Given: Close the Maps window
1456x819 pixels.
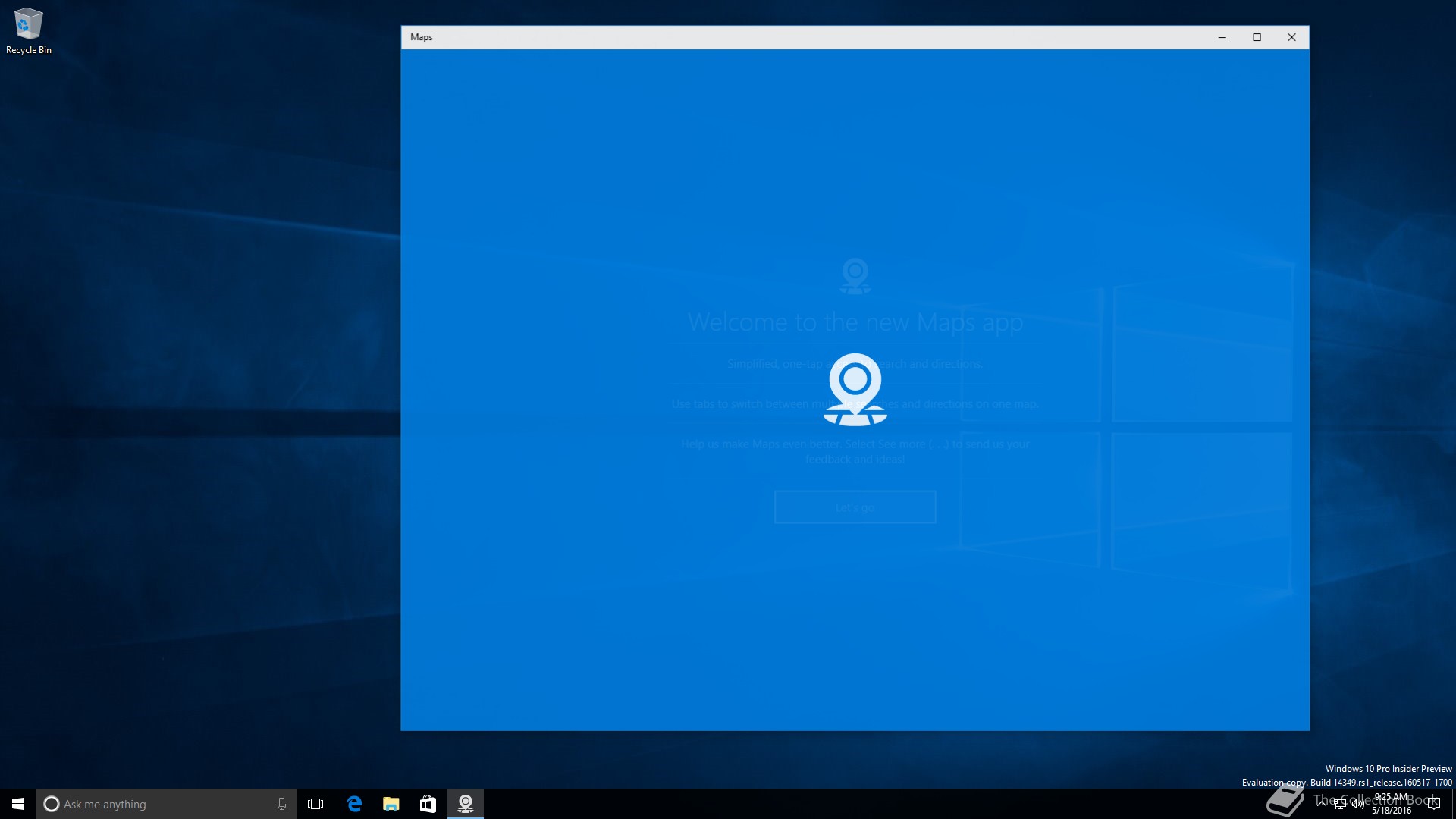Looking at the screenshot, I should pos(1291,37).
